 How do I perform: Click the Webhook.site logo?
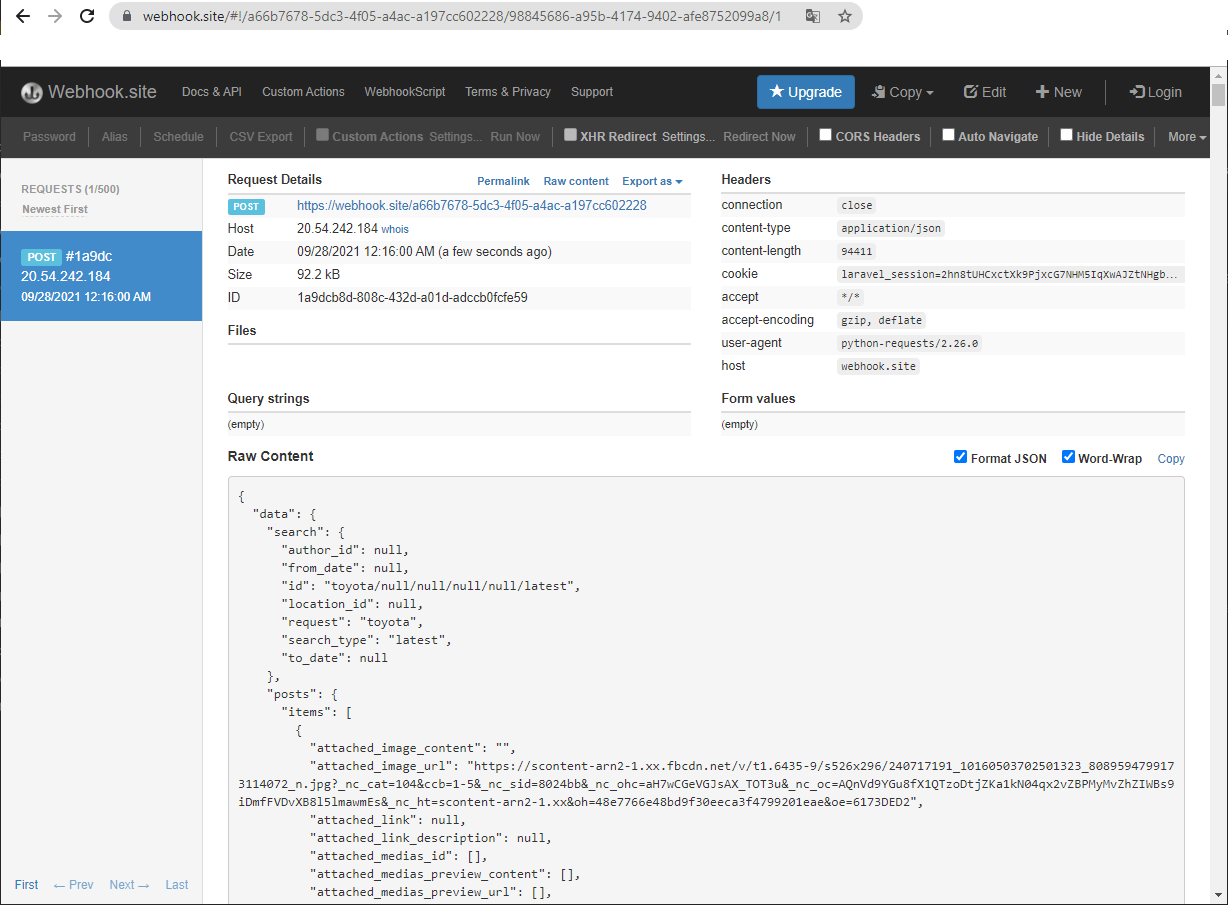[x=89, y=92]
